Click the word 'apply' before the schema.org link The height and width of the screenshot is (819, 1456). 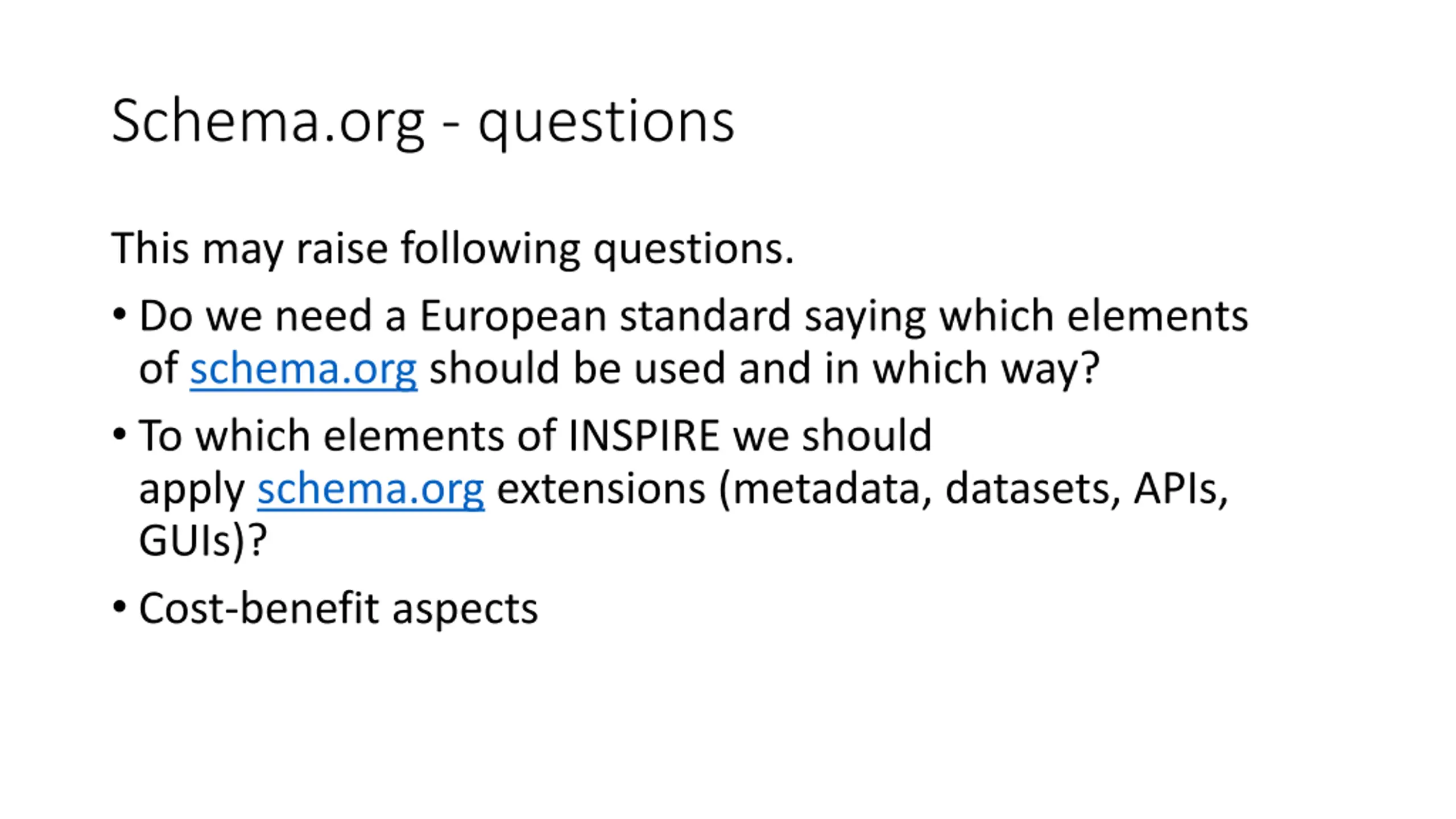192,490
